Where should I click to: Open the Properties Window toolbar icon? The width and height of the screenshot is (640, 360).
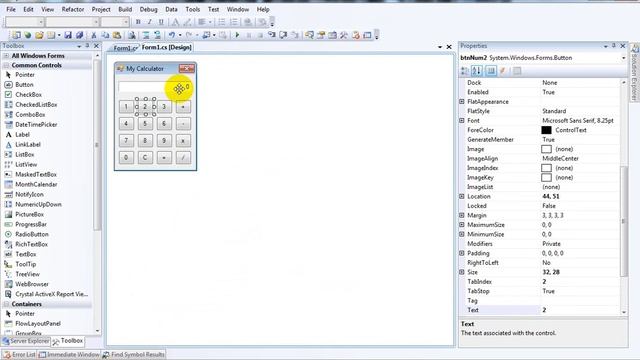[x=321, y=35]
